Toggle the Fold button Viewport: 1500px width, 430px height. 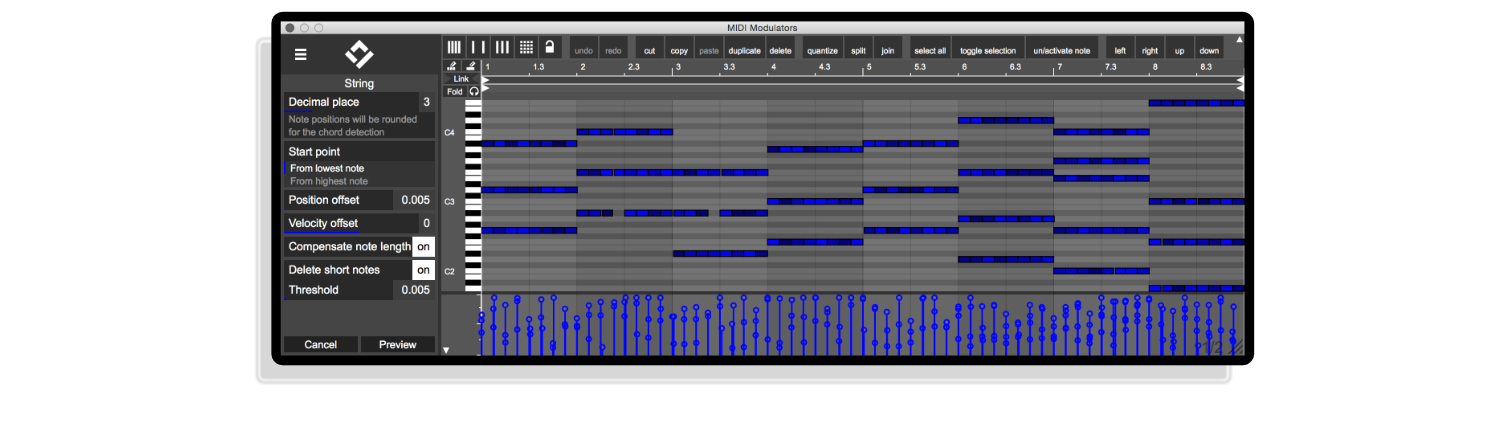click(455, 91)
